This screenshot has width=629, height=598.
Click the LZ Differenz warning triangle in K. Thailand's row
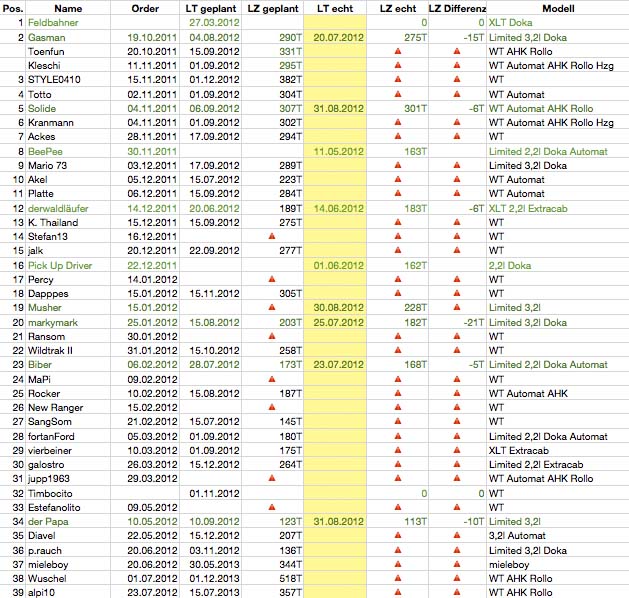pyautogui.click(x=457, y=222)
